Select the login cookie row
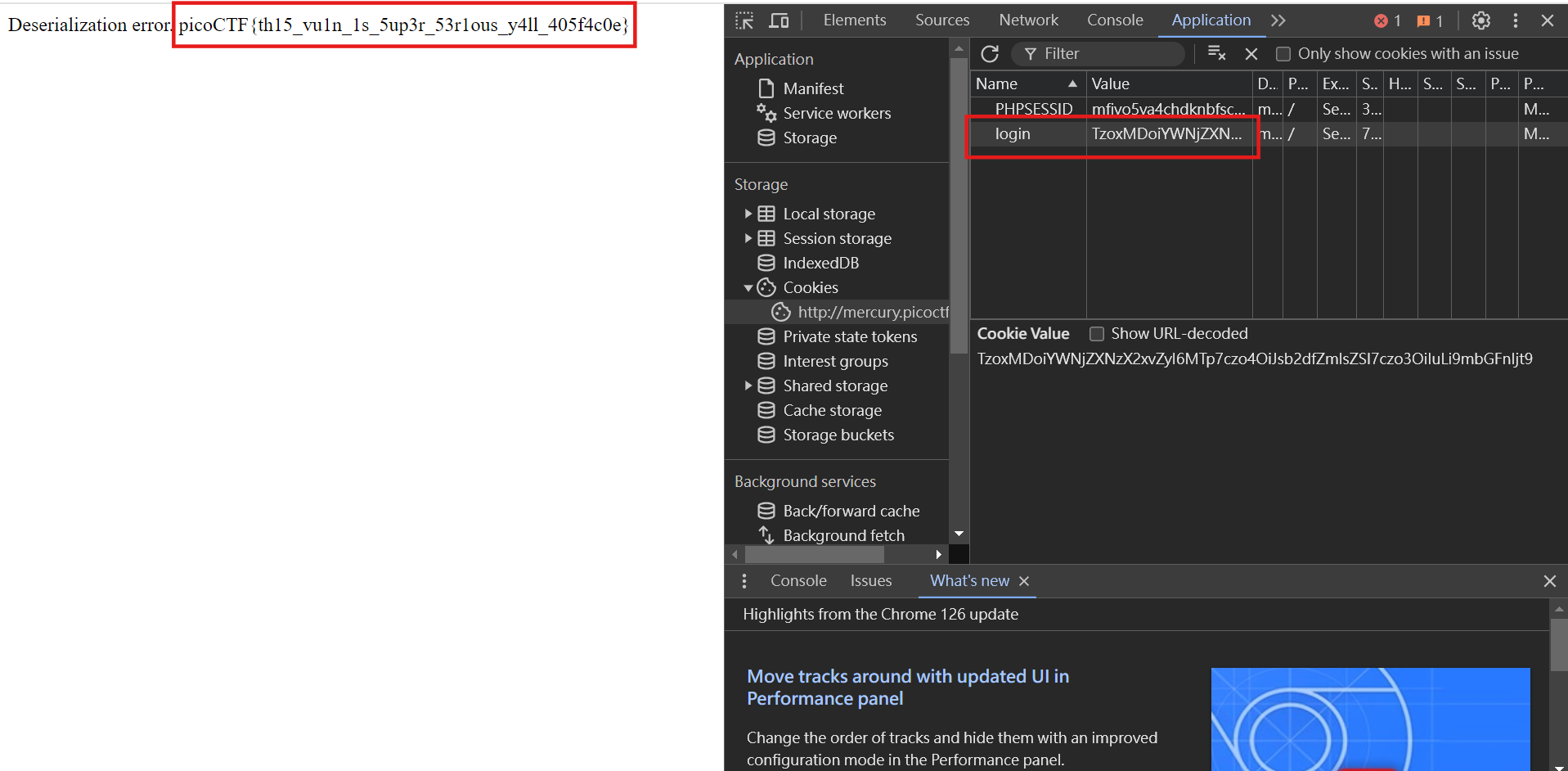1568x771 pixels. 1268,133
